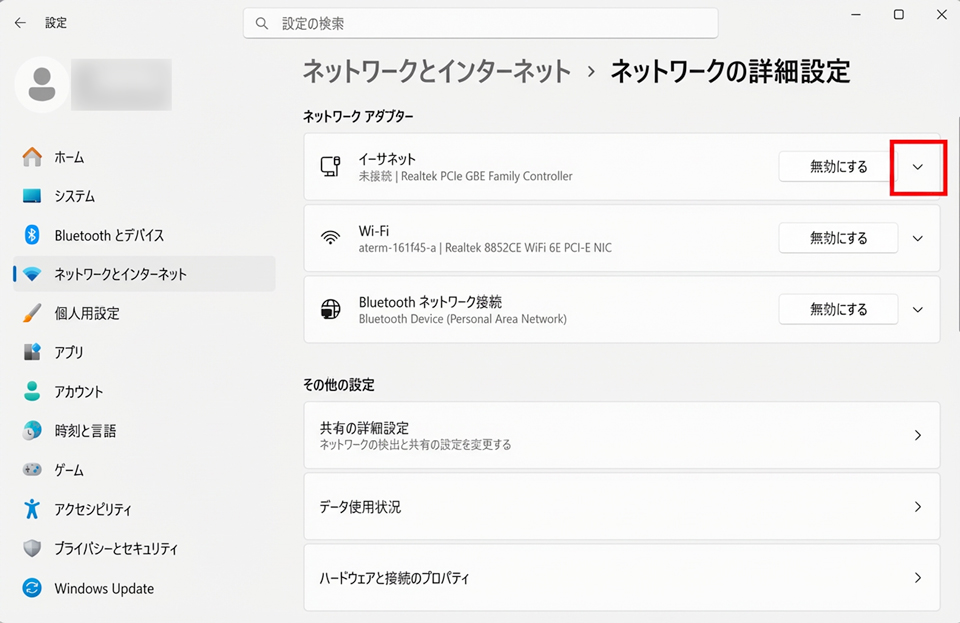Open the 時刻と言語 settings page

click(x=85, y=431)
